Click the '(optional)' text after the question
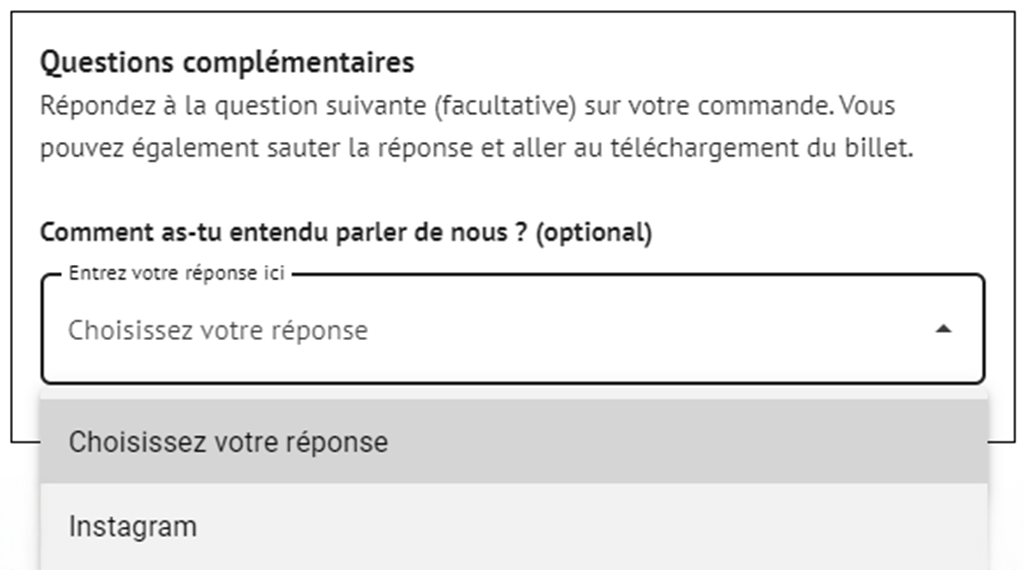1024x570 pixels. pyautogui.click(x=594, y=233)
